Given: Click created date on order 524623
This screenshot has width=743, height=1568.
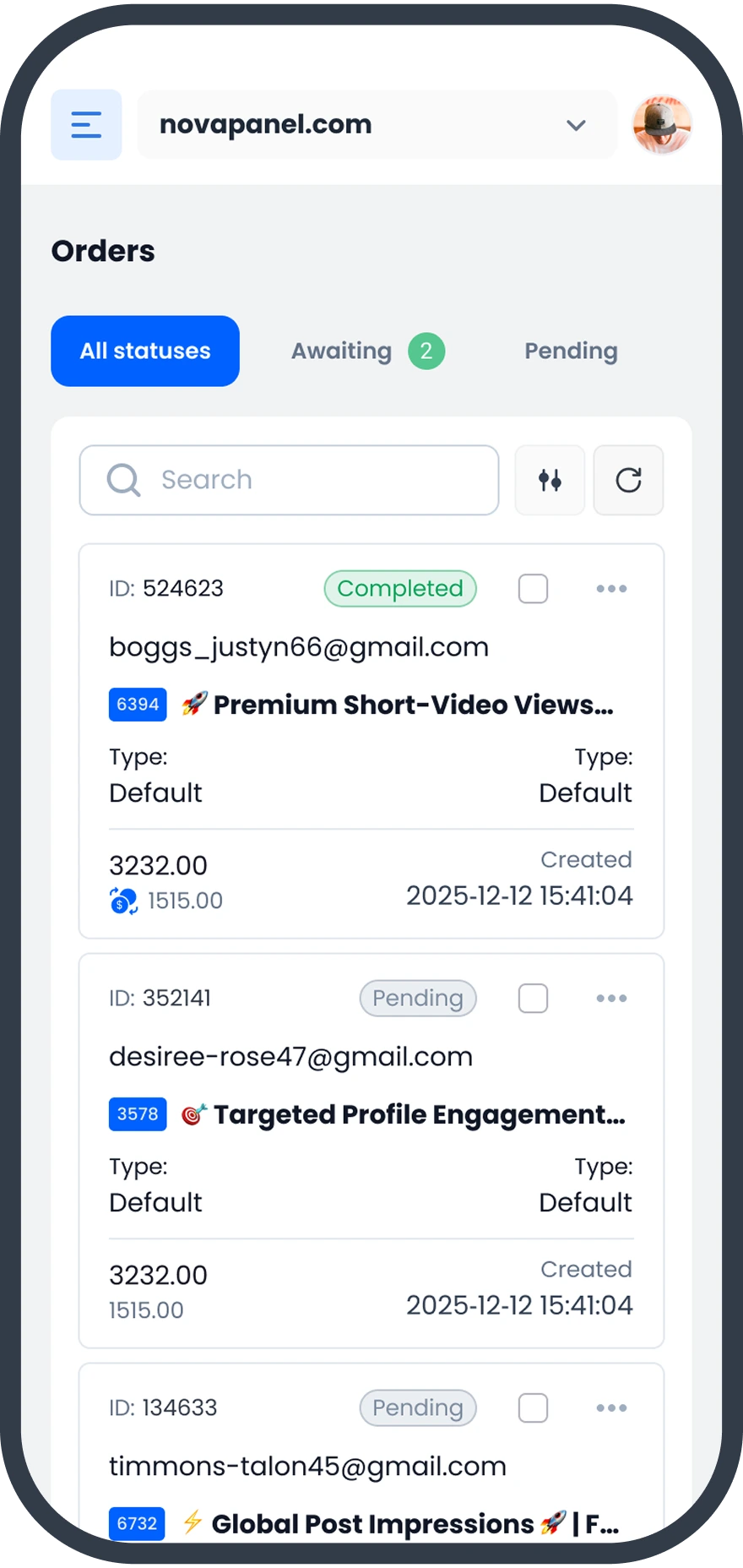Looking at the screenshot, I should click(x=519, y=896).
